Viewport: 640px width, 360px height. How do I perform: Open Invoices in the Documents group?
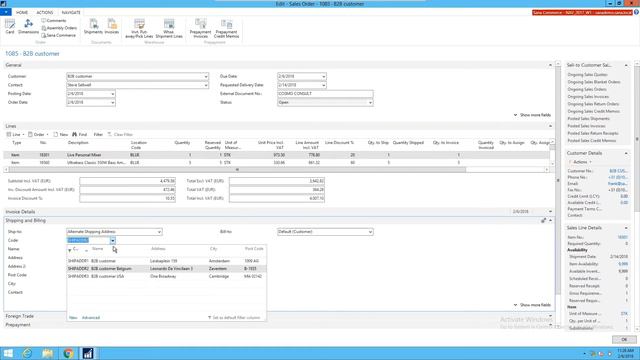111,27
